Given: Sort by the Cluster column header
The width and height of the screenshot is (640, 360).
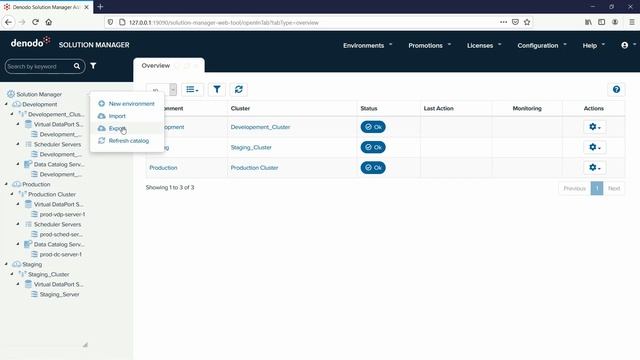Looking at the screenshot, I should 240,108.
